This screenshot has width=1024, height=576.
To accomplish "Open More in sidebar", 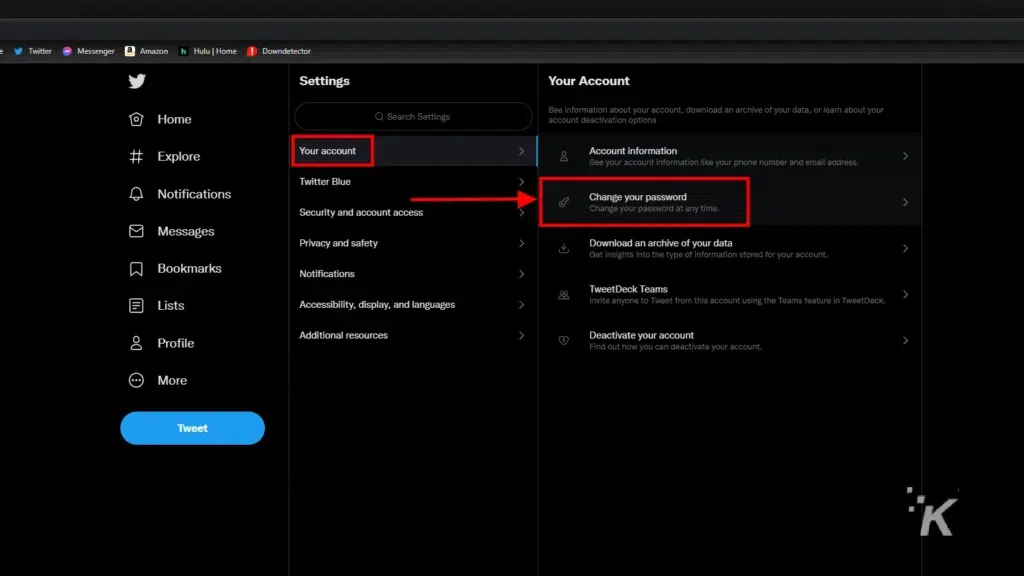I will coord(172,380).
